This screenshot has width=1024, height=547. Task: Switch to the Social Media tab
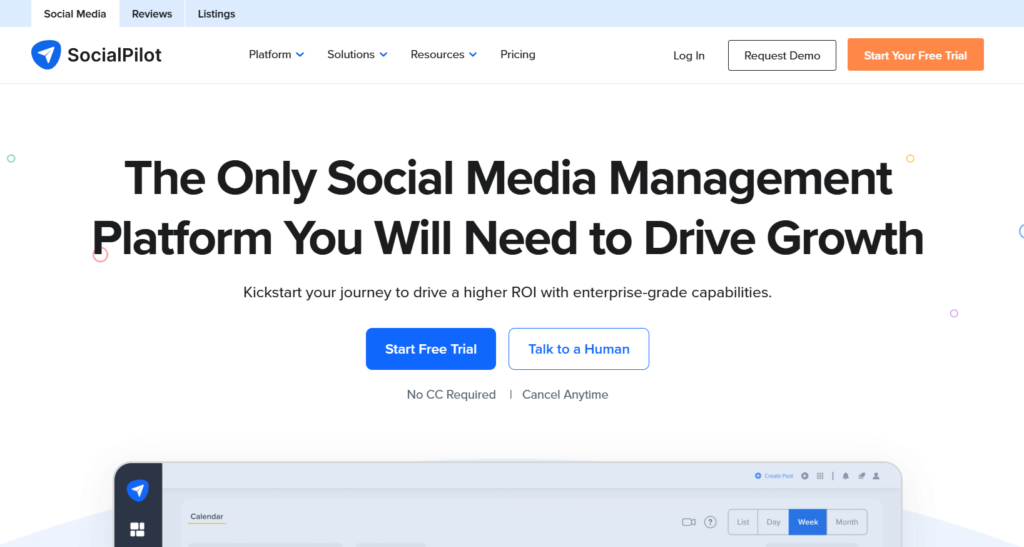click(x=75, y=14)
